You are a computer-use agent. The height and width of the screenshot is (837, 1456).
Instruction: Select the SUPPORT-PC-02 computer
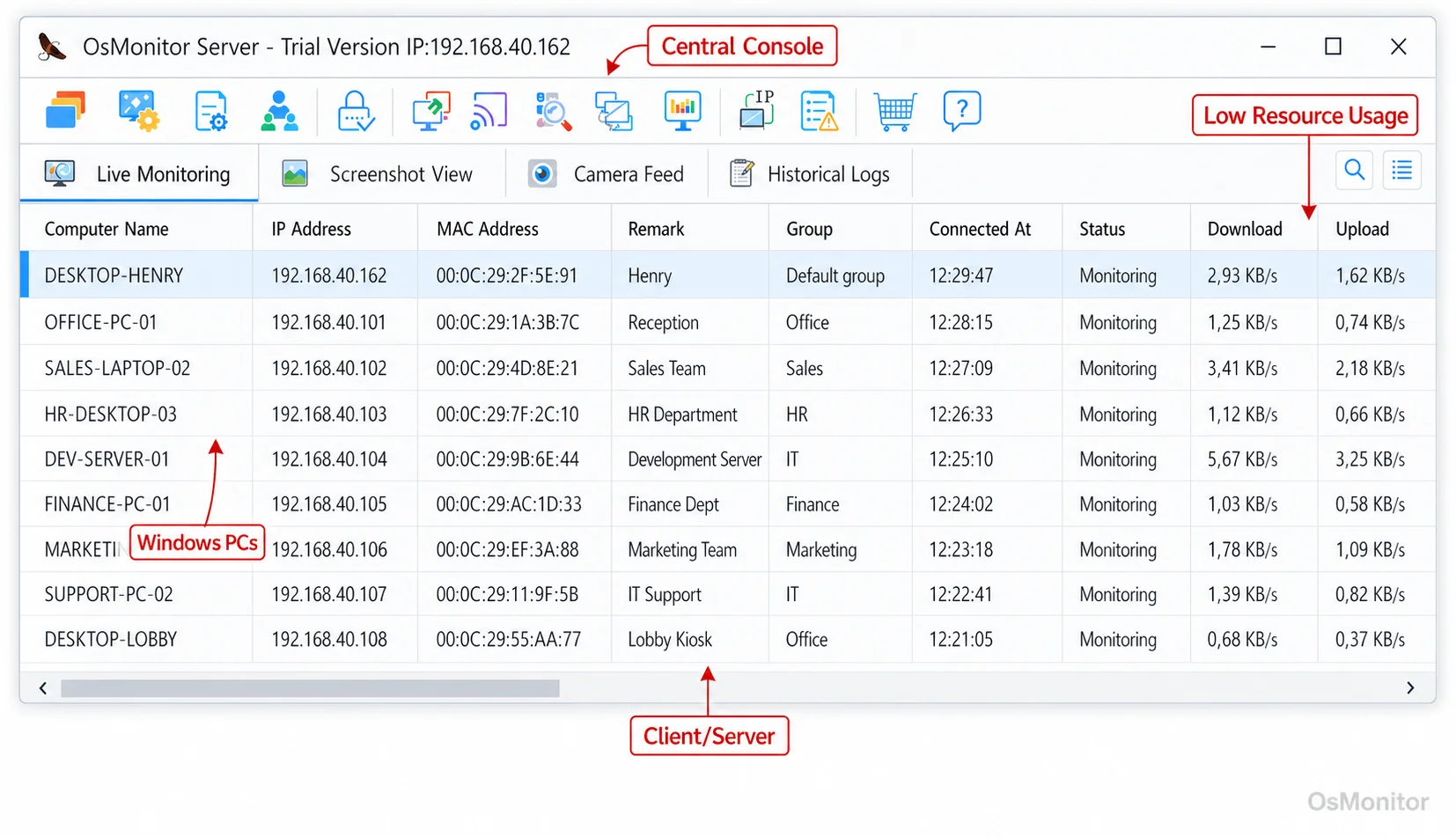coord(108,594)
